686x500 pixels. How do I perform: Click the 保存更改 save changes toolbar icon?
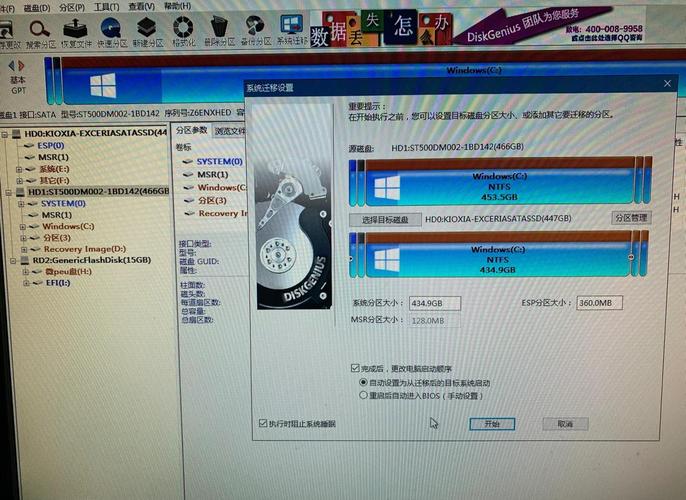8,35
